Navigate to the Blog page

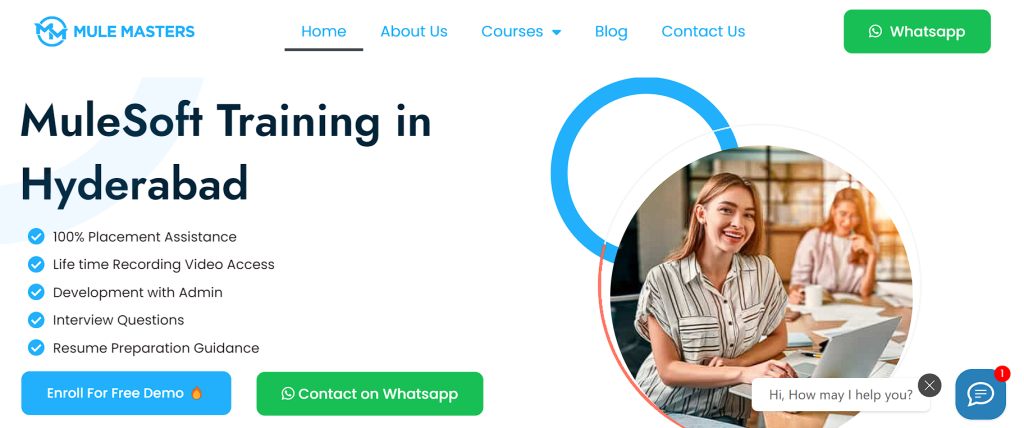click(x=611, y=31)
